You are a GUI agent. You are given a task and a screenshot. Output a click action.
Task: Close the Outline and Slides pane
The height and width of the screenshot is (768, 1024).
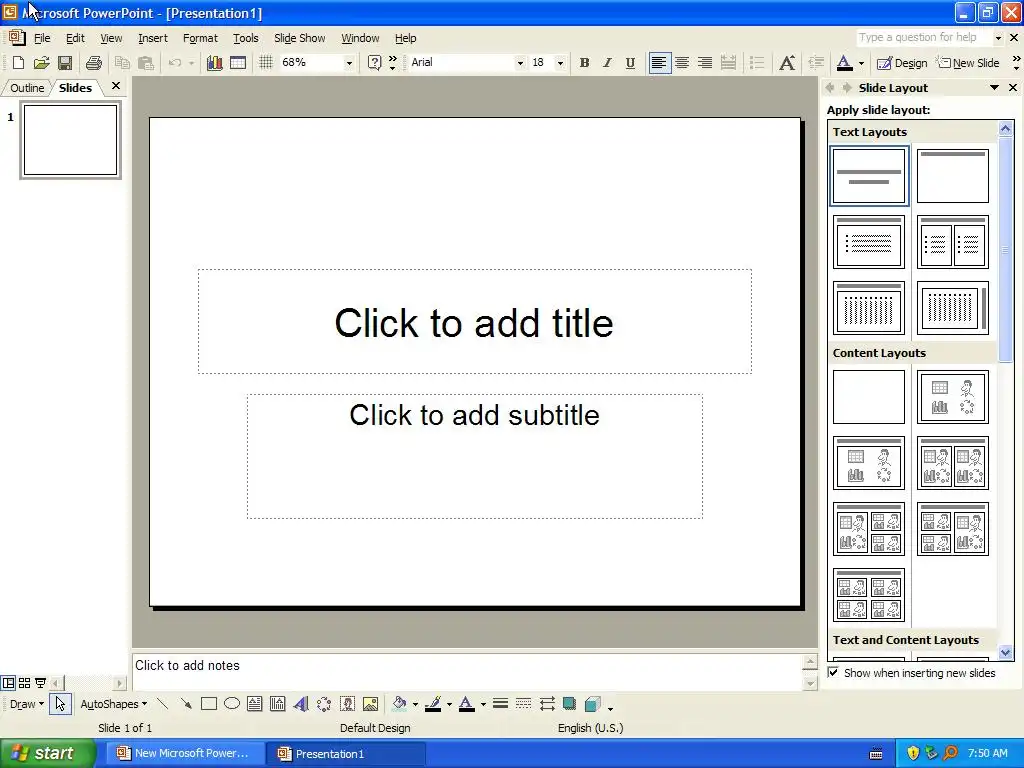point(116,86)
